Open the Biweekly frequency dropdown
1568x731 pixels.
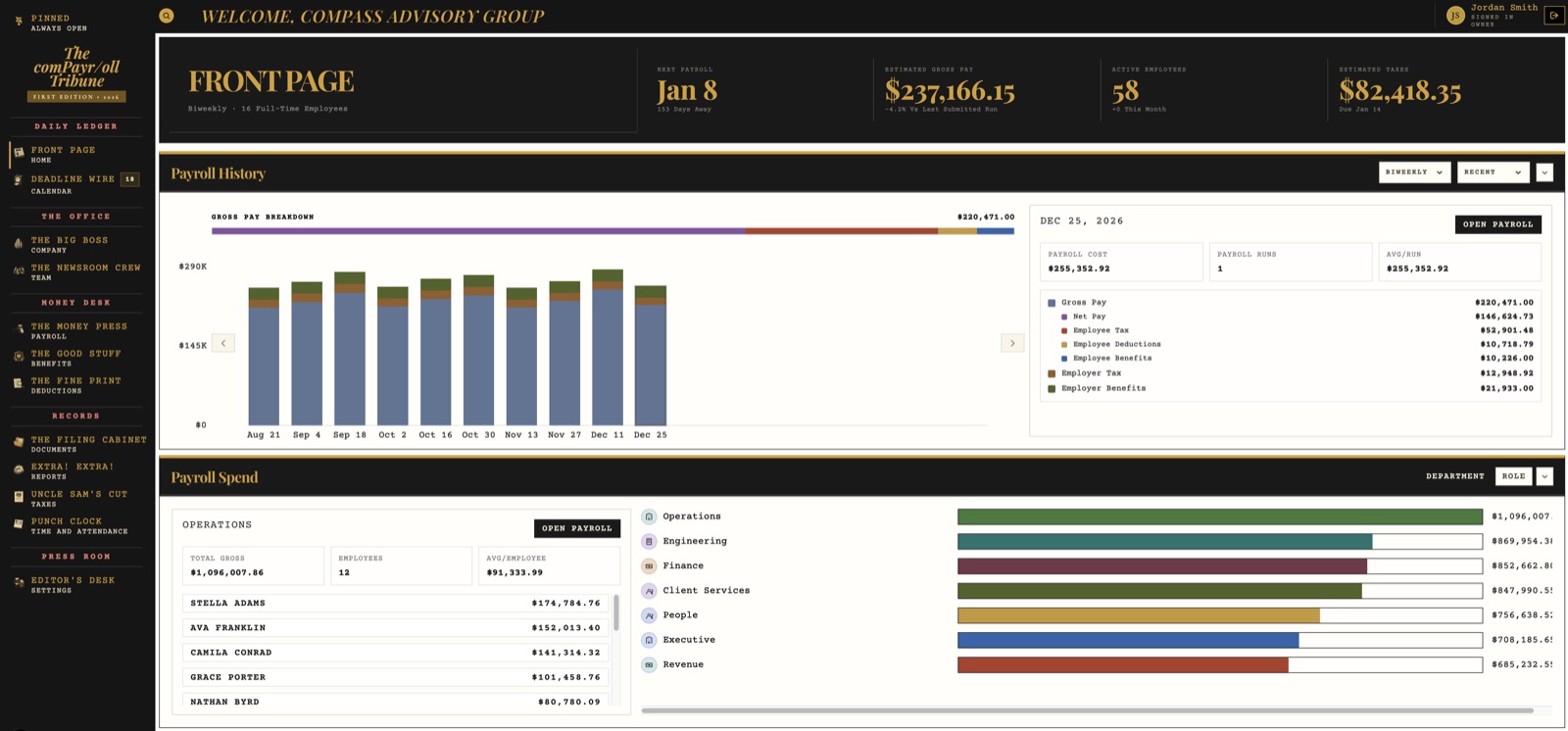(x=1414, y=172)
